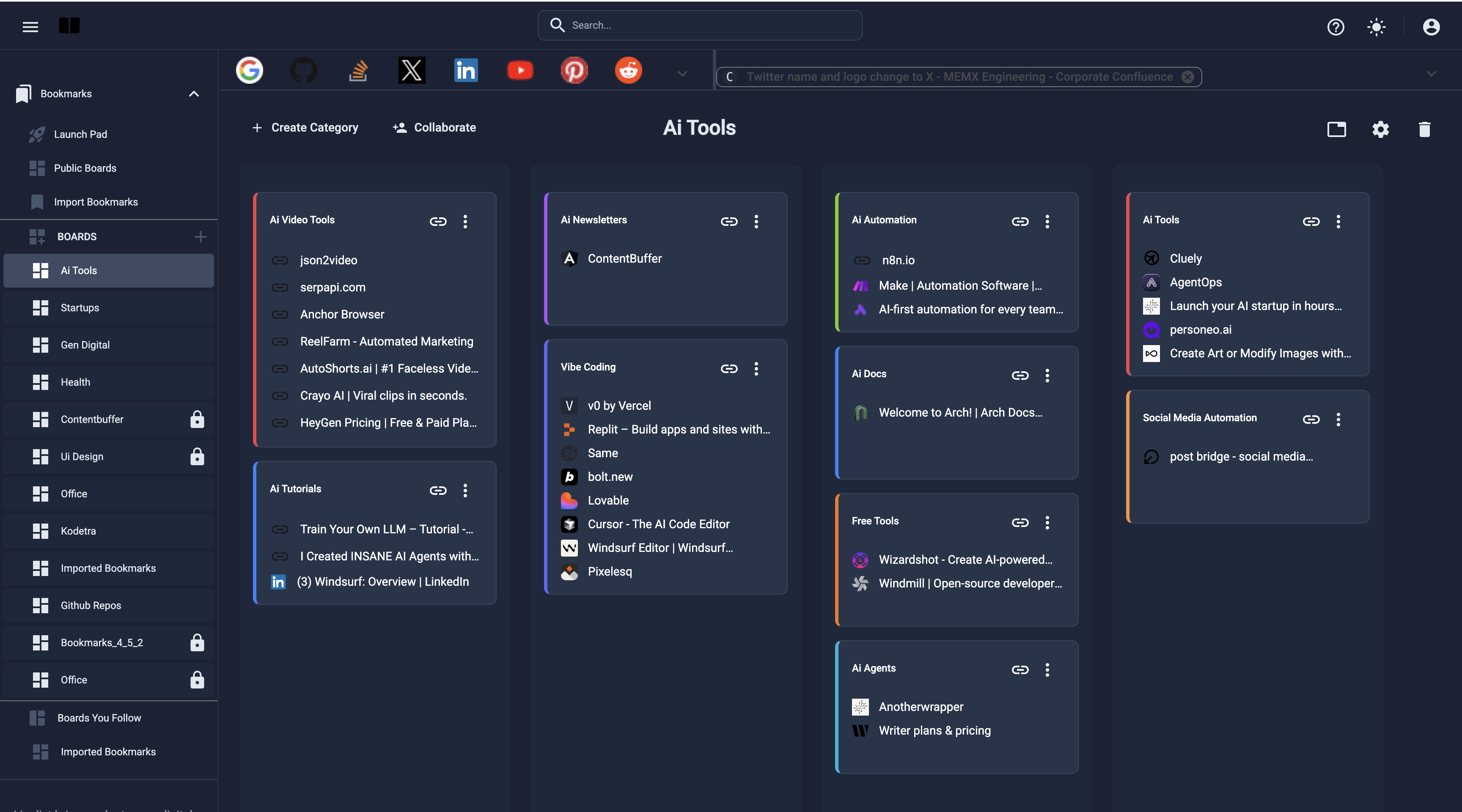Viewport: 1462px width, 812px height.
Task: Click the board view window icon
Action: [x=1337, y=129]
